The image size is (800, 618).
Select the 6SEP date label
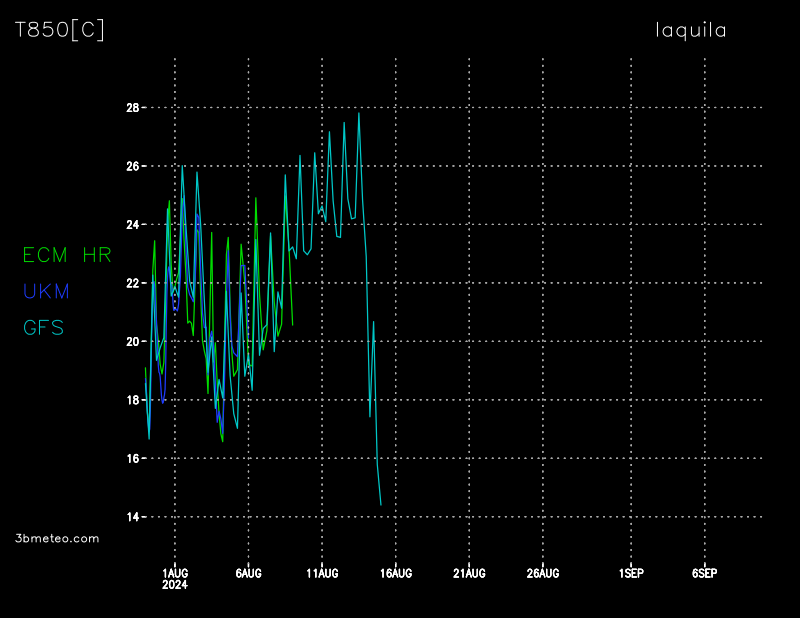(x=704, y=573)
